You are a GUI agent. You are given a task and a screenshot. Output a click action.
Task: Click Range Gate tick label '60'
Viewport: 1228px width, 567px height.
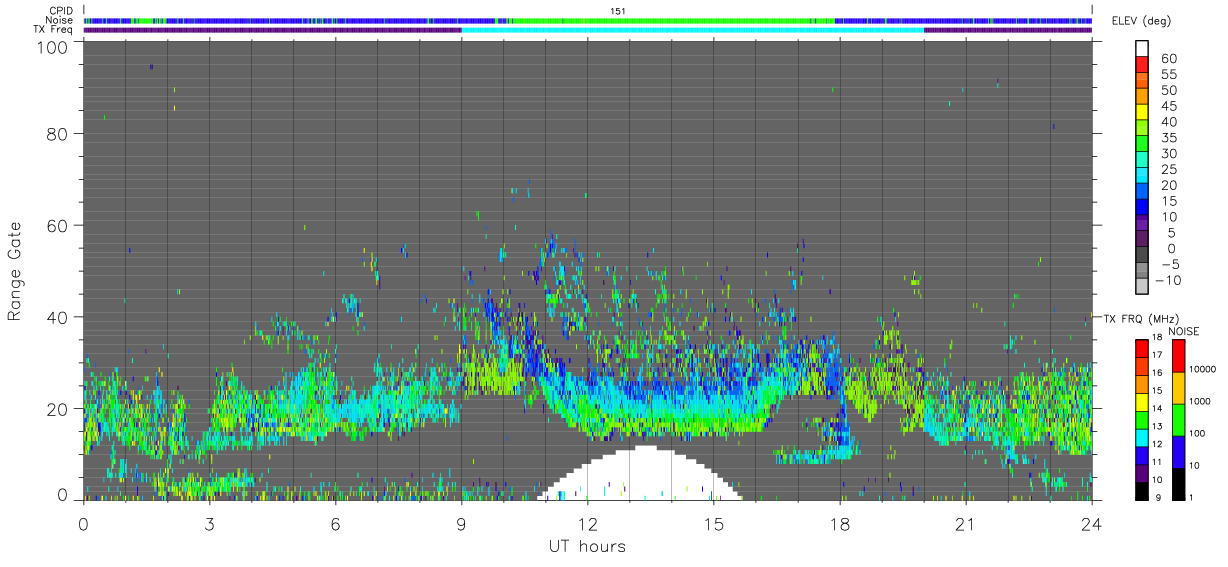[x=58, y=225]
